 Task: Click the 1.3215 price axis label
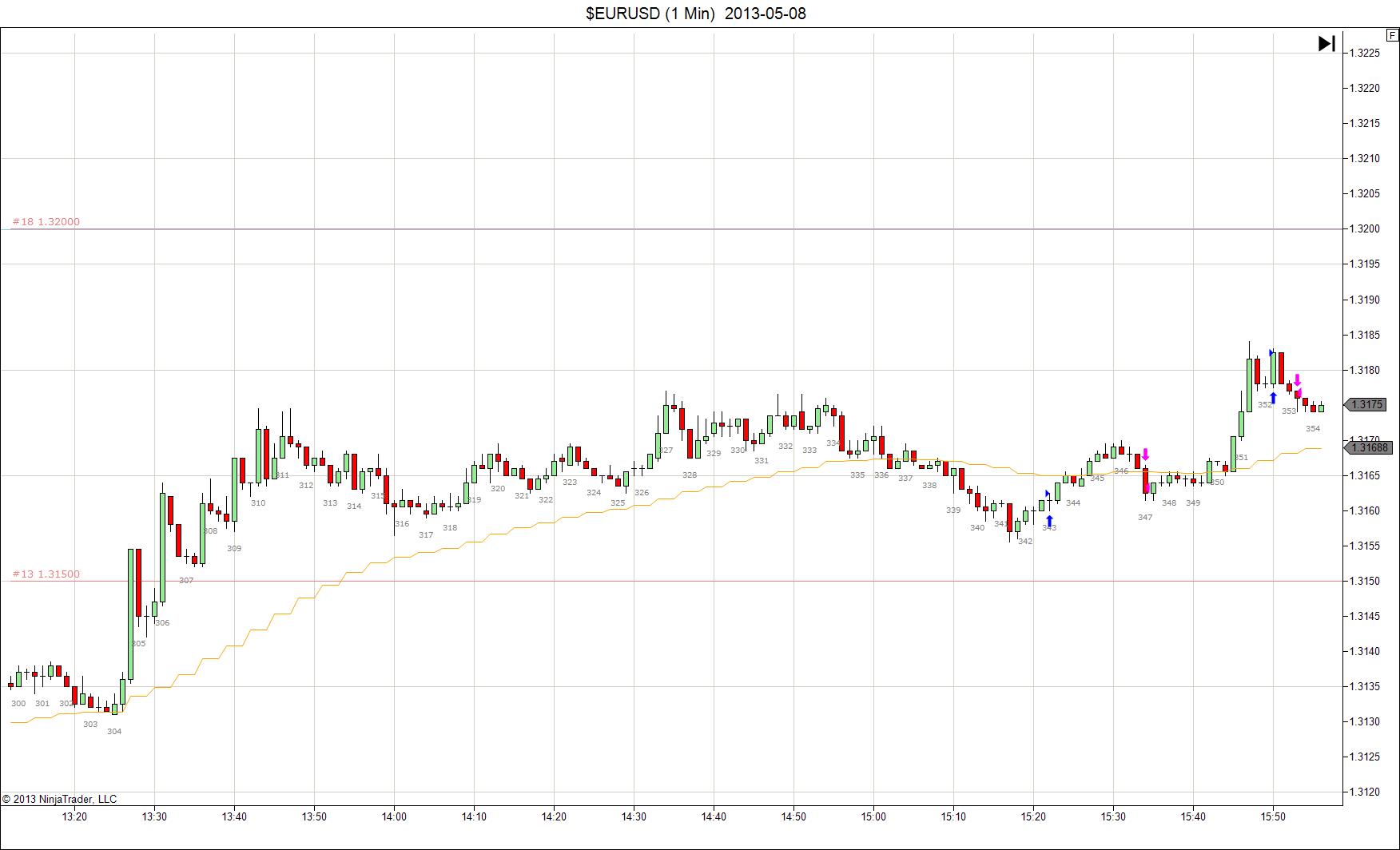(x=1365, y=123)
